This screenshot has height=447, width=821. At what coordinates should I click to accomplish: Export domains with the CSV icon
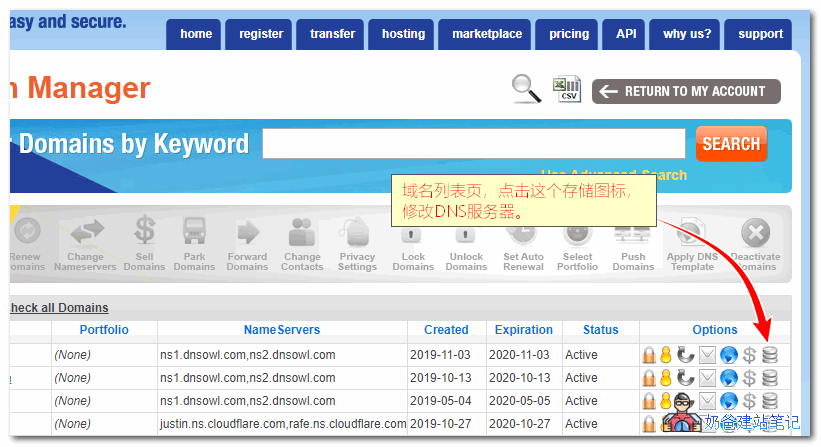pos(567,89)
